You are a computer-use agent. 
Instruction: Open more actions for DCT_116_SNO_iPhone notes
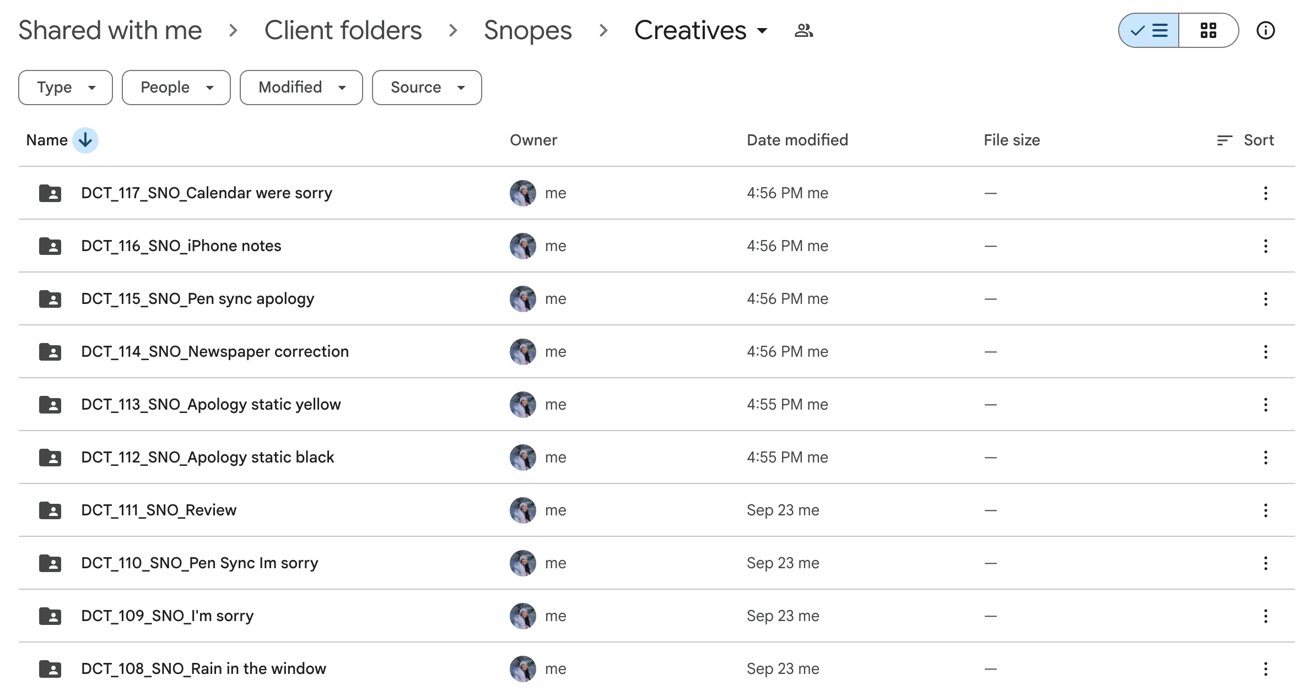(x=1265, y=246)
